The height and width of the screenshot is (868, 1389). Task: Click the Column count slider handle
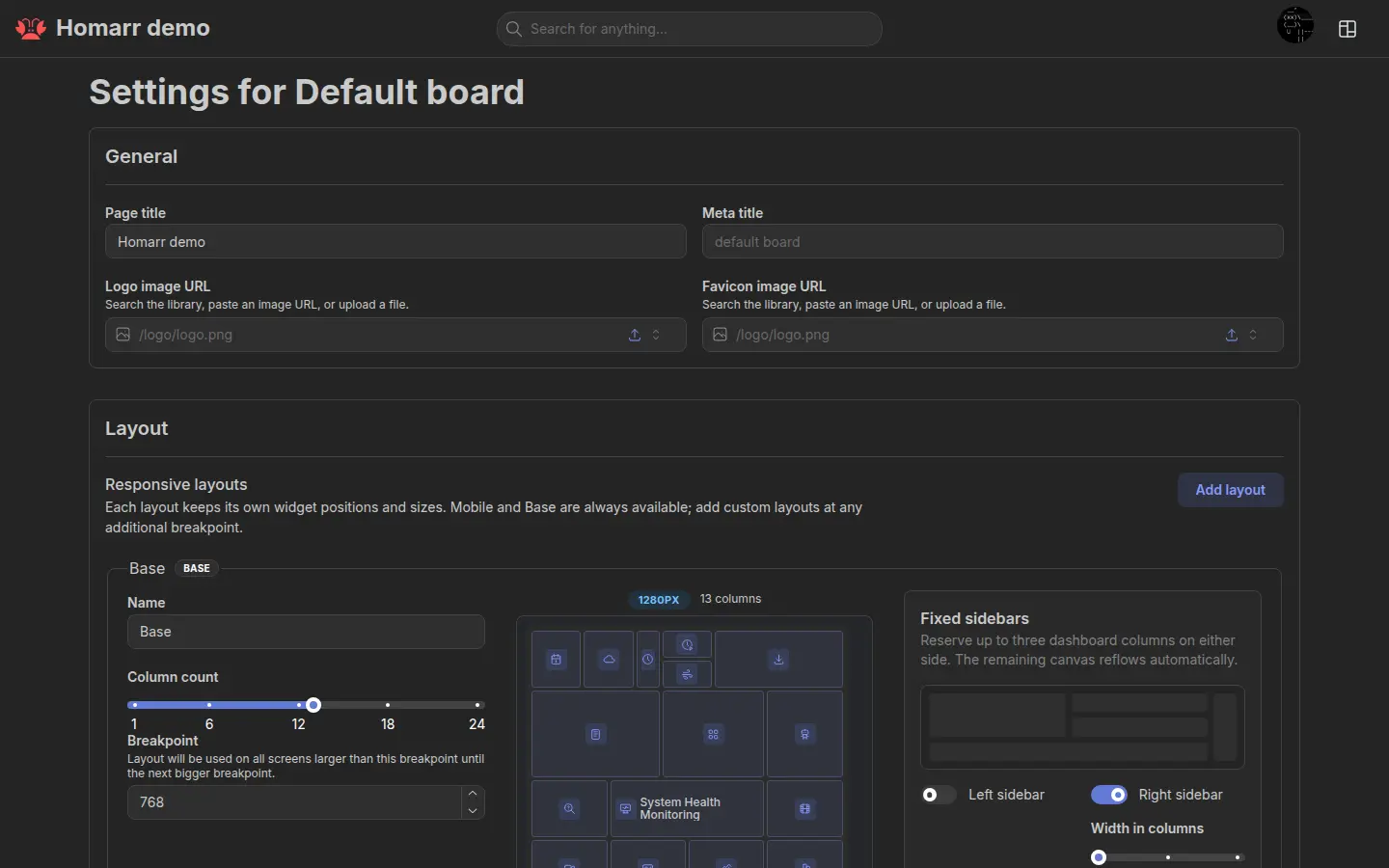click(x=313, y=705)
